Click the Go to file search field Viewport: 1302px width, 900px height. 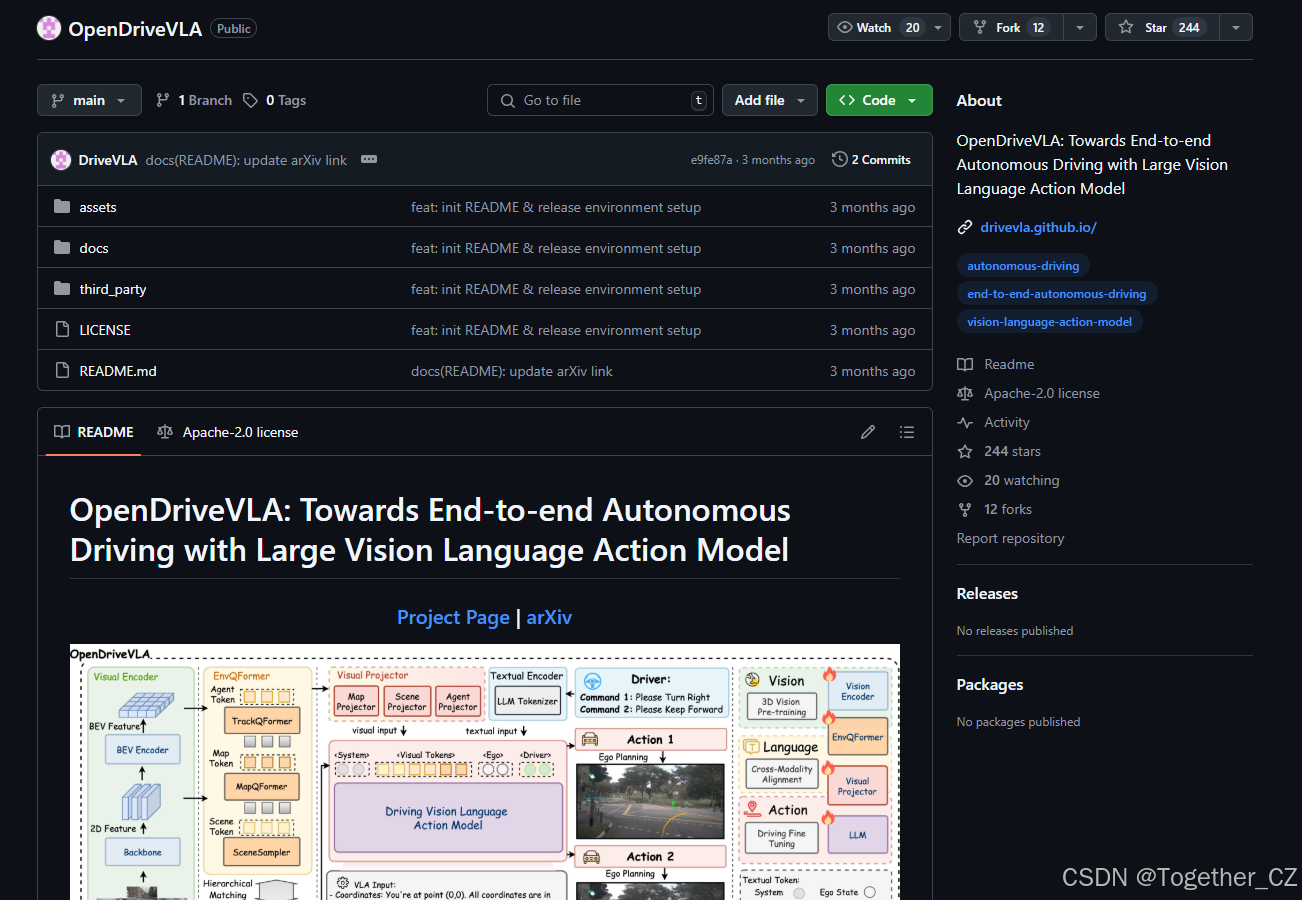click(600, 100)
